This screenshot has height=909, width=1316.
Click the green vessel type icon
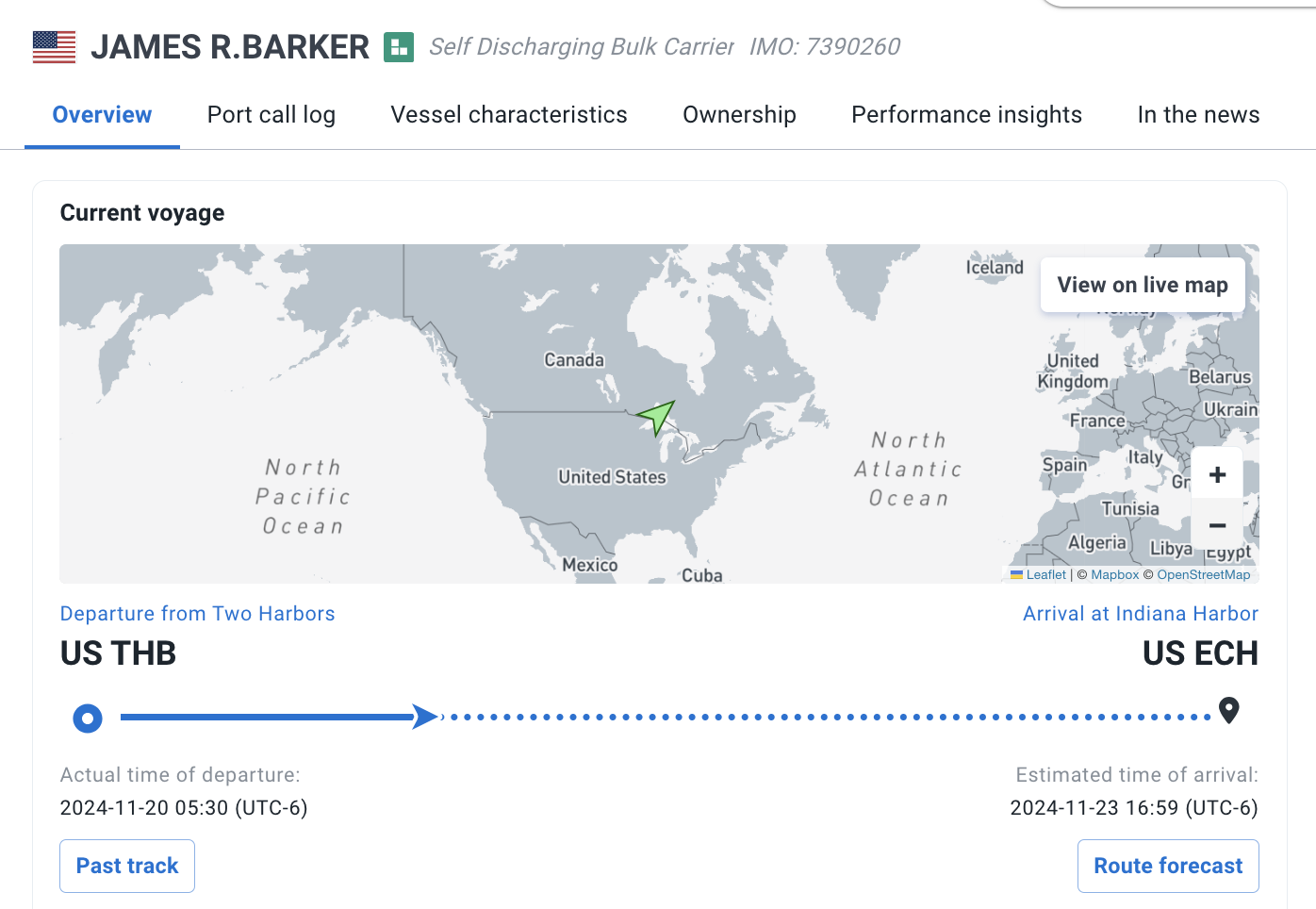click(x=399, y=47)
